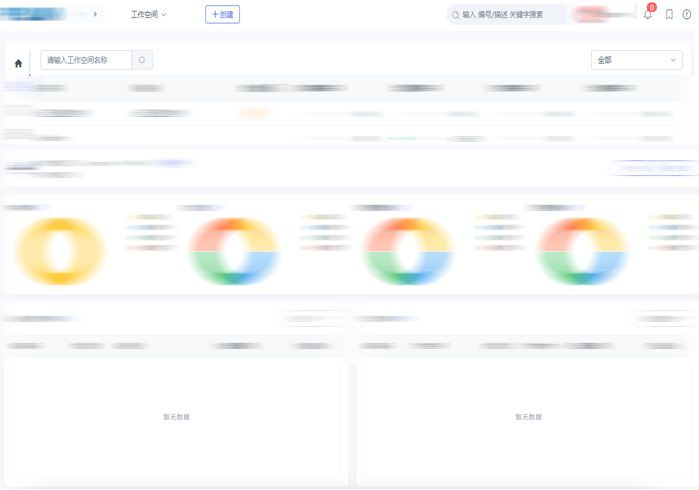Open the blue link in the middle banner
Viewport: 699px width, 490px height.
[172, 162]
